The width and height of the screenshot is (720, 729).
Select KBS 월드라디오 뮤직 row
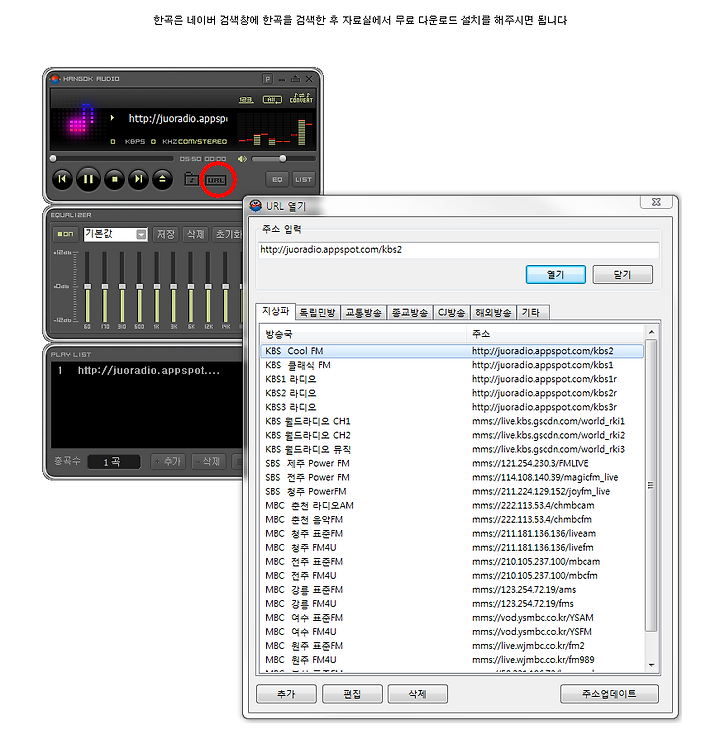coord(452,449)
